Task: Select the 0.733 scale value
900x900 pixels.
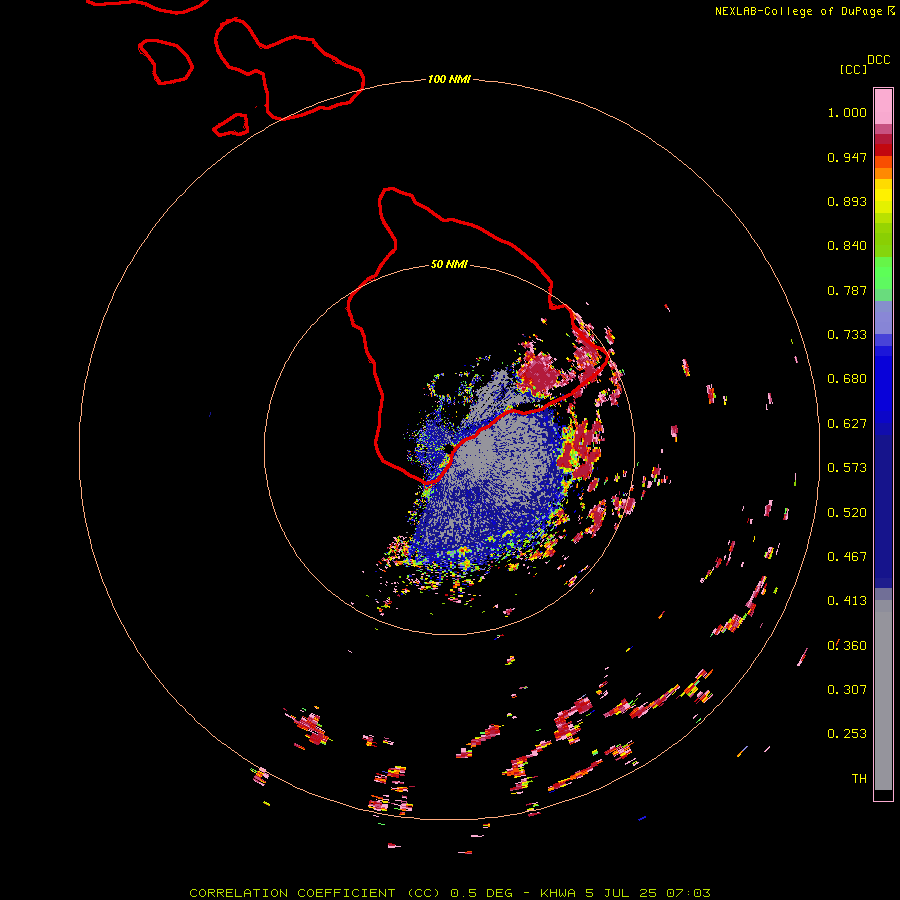Action: point(847,335)
